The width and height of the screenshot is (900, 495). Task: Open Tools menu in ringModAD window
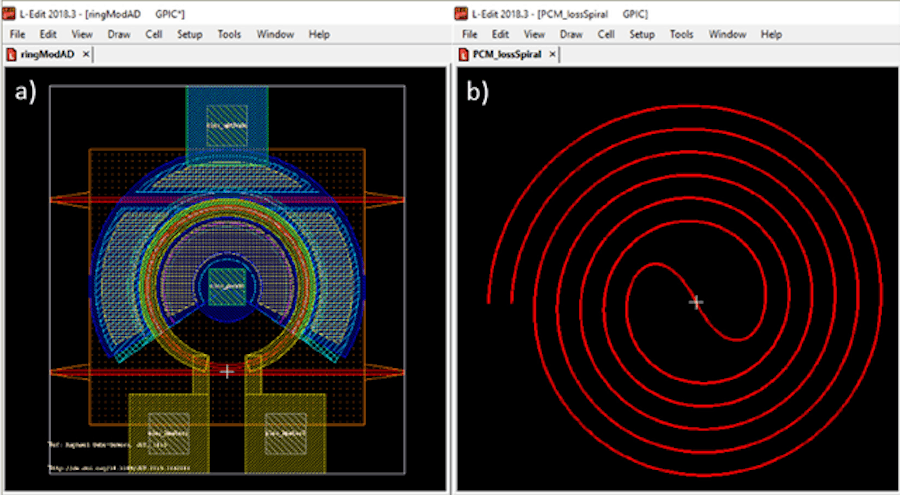coord(229,34)
